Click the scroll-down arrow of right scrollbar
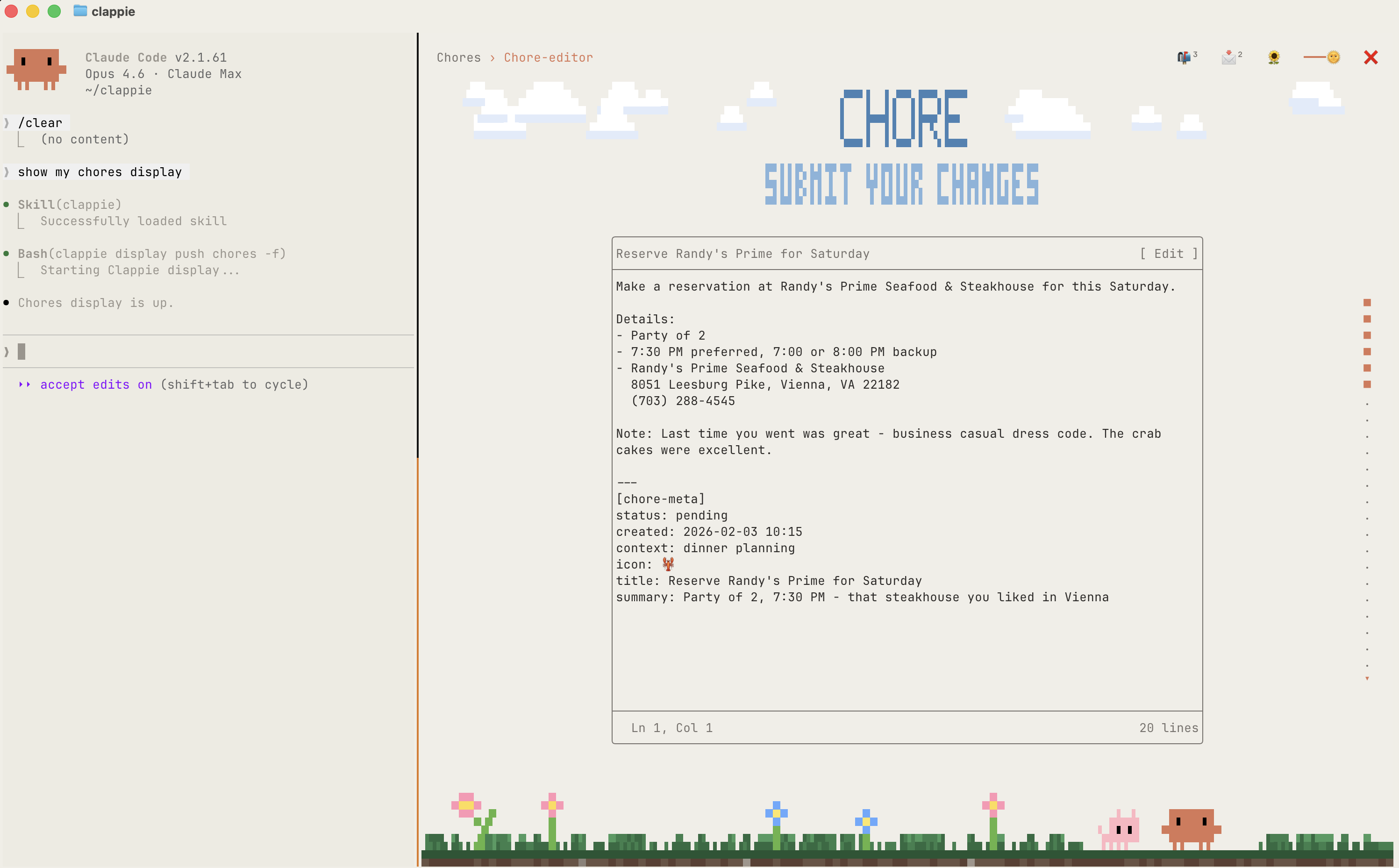Image resolution: width=1399 pixels, height=868 pixels. tap(1366, 678)
